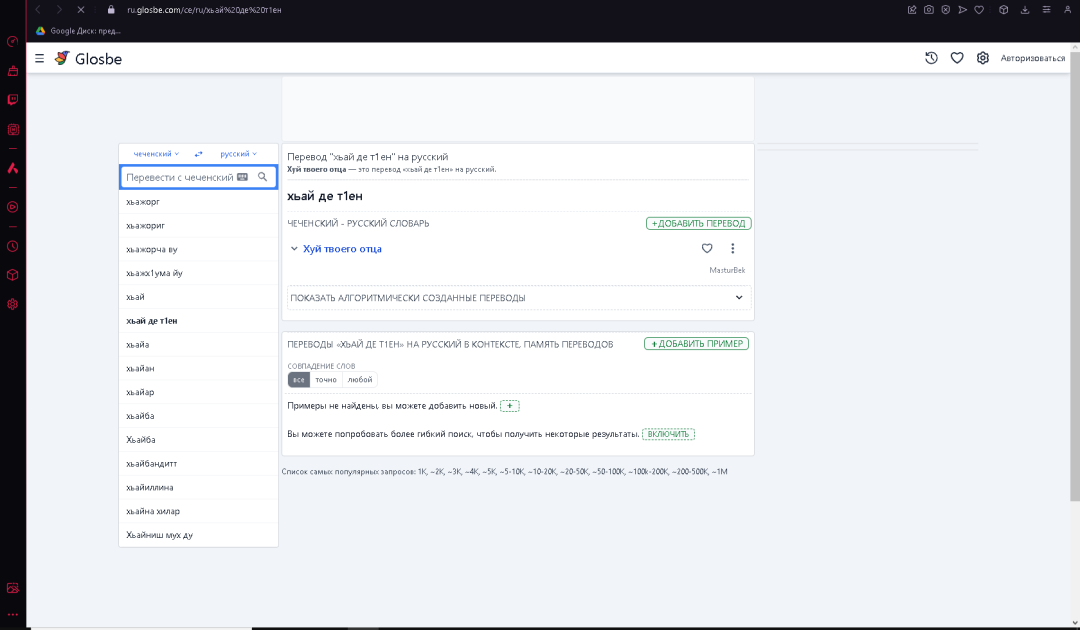Open ad blocker shield icon
This screenshot has height=630, width=1080.
(x=946, y=10)
